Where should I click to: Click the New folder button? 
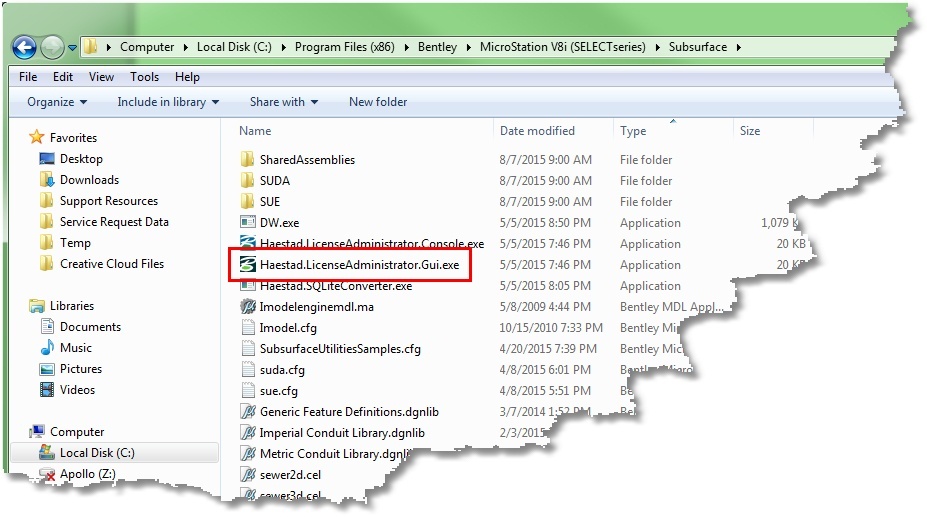pos(378,102)
